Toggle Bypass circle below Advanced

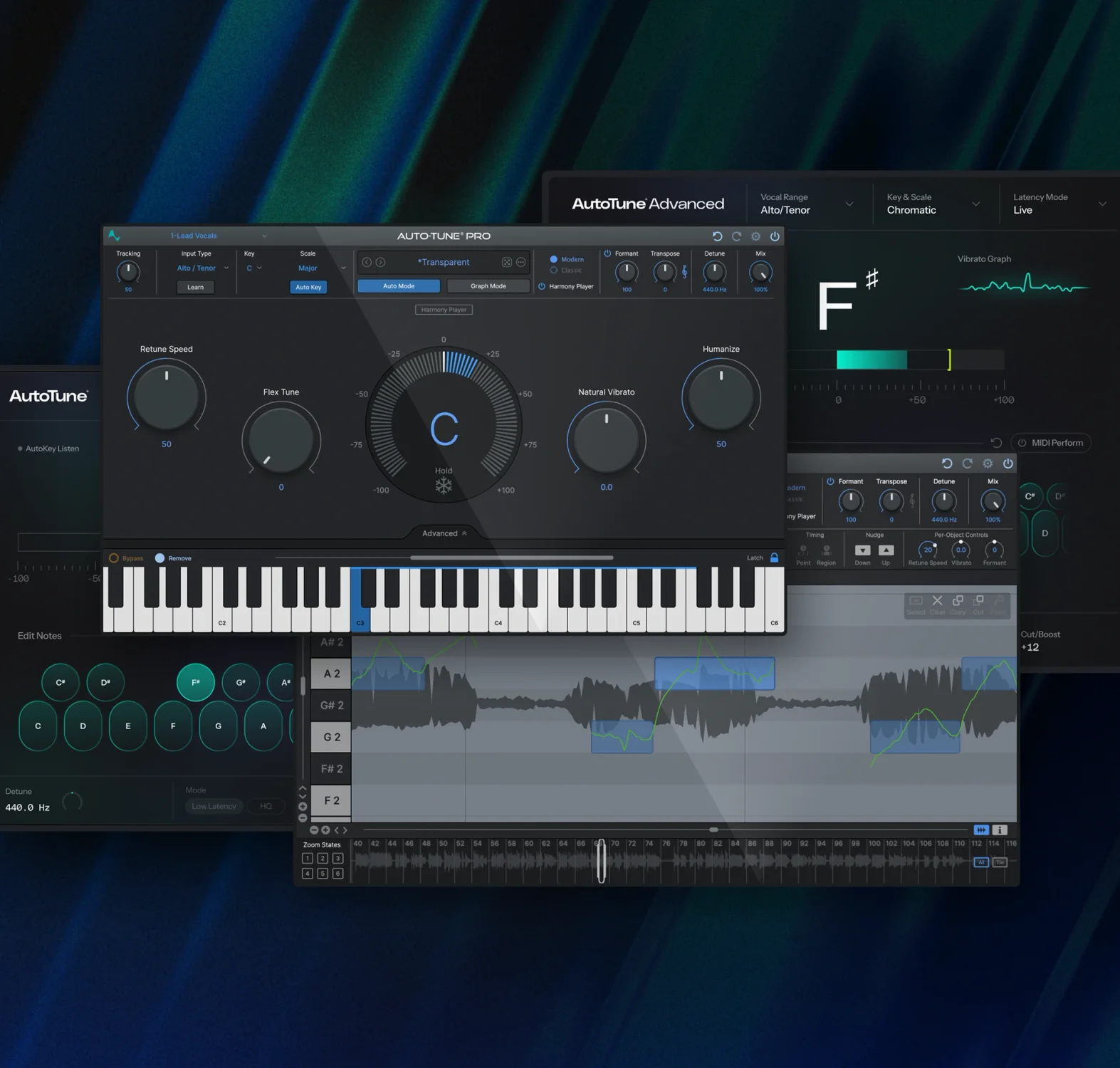[x=113, y=558]
